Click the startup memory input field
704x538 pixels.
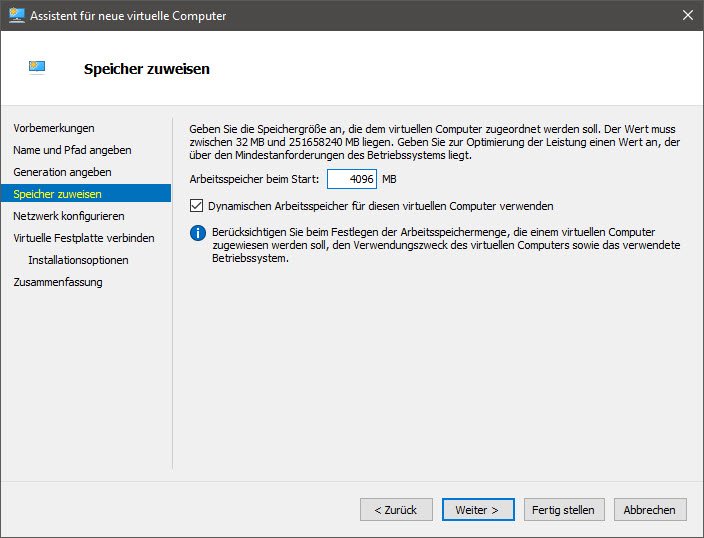(351, 179)
